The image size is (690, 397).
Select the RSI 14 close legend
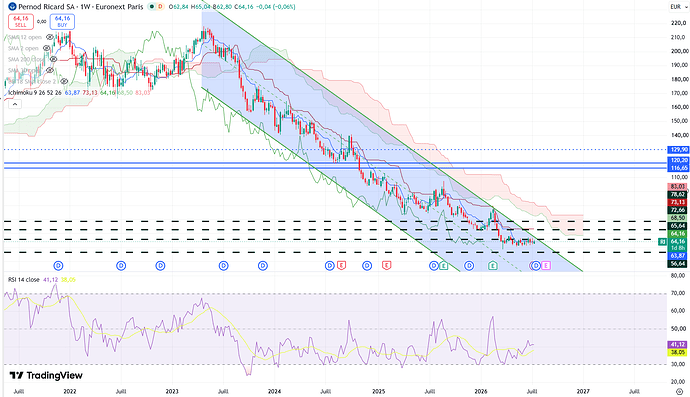[x=24, y=279]
